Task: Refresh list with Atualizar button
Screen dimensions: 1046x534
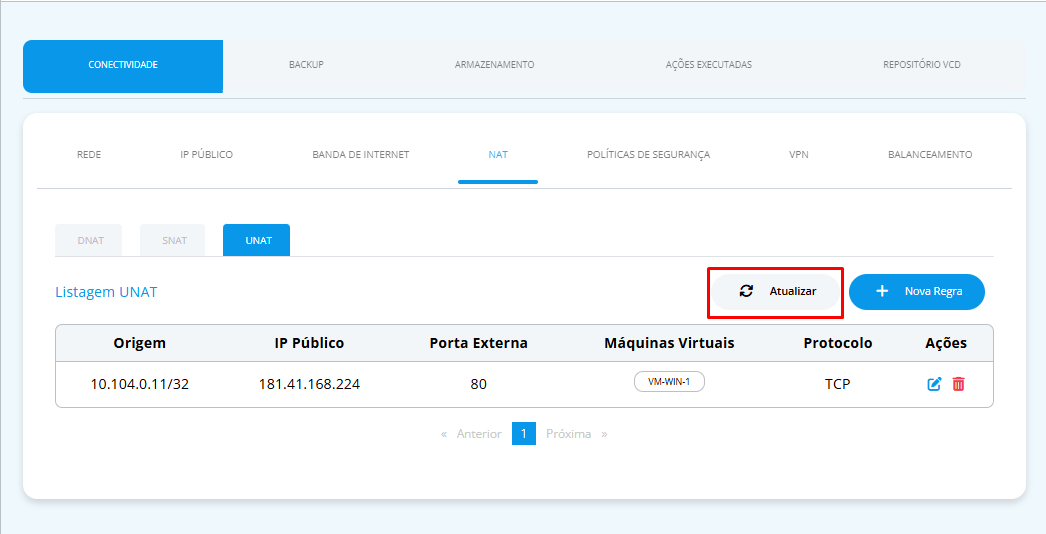Action: pos(775,292)
